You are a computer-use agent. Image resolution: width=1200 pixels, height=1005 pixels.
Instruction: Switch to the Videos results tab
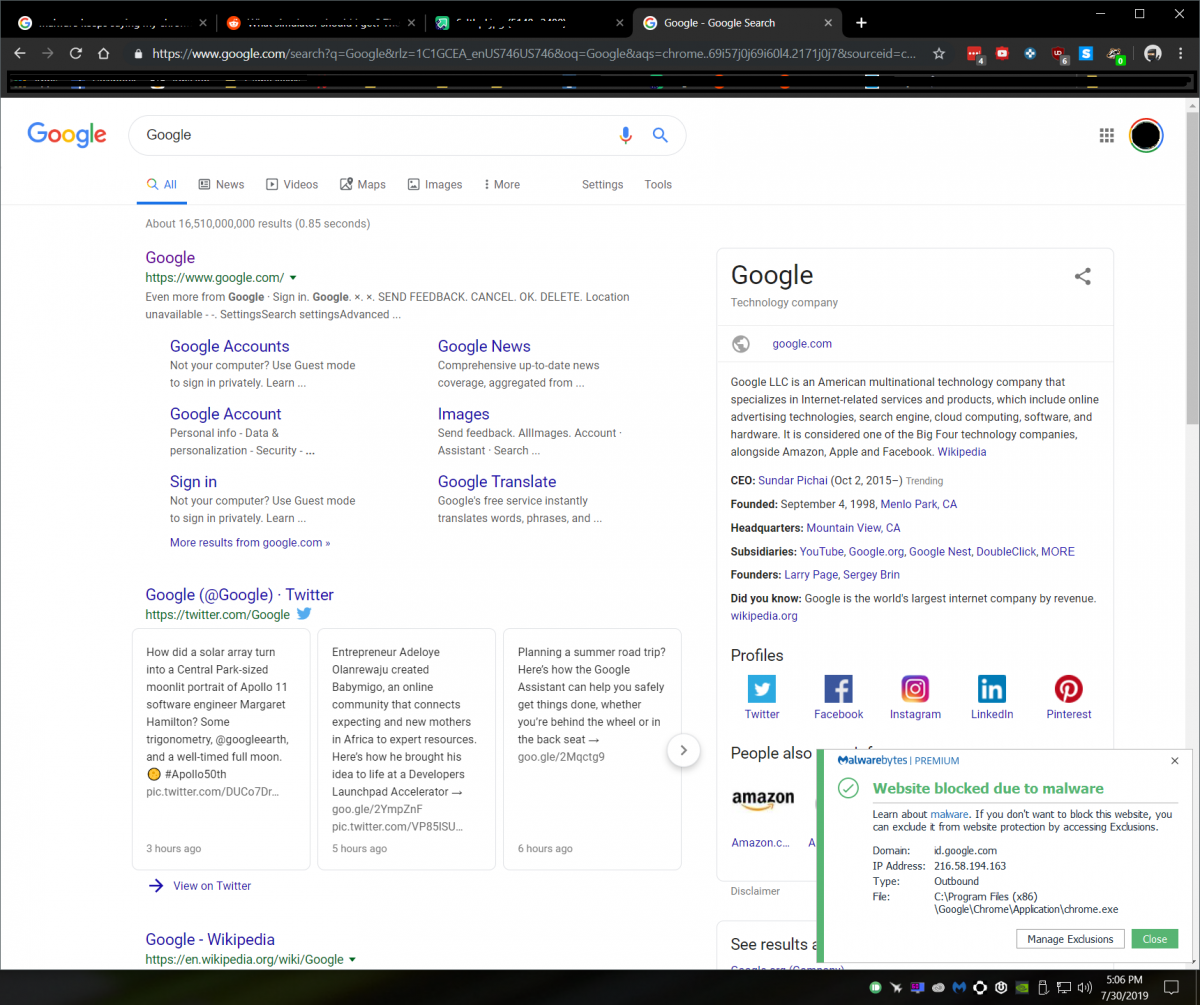click(292, 184)
